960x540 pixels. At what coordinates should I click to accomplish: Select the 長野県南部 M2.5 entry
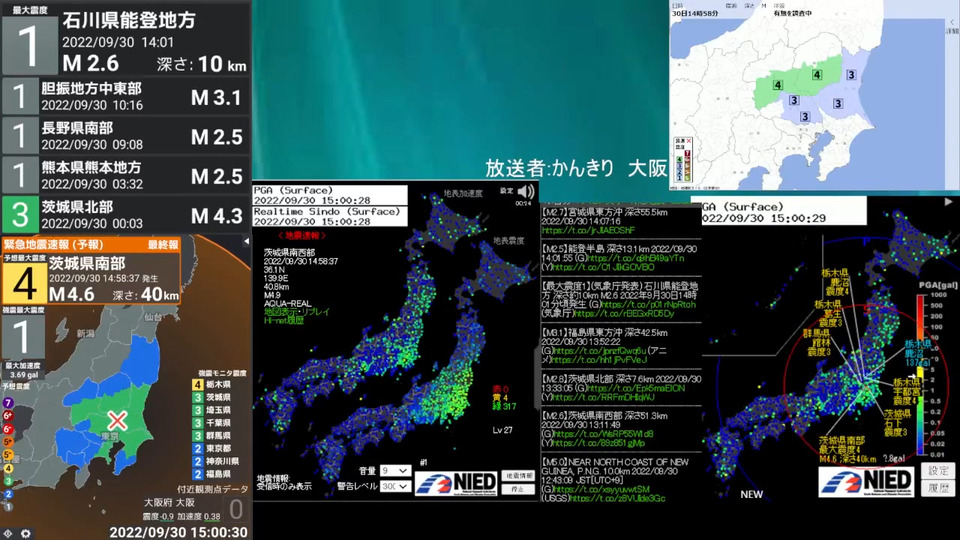(126, 136)
